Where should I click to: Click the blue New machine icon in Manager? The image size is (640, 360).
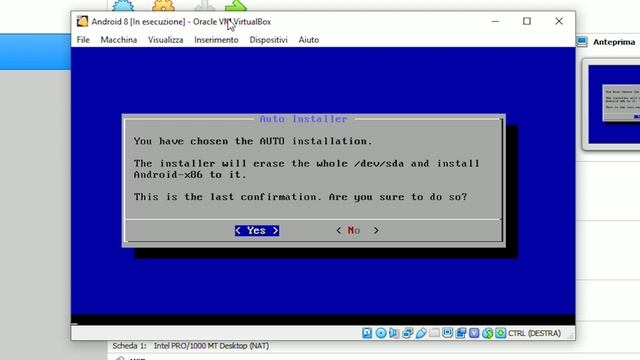(123, 5)
